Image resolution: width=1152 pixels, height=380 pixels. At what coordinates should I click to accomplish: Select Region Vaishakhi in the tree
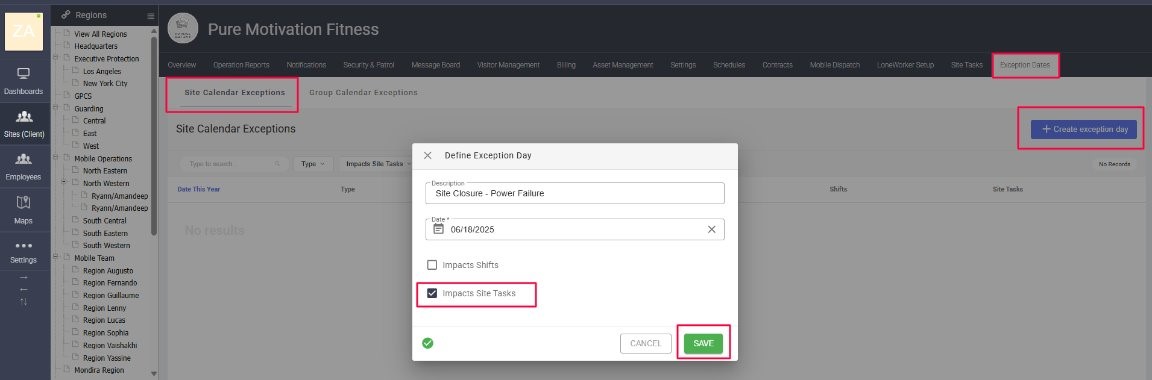[110, 345]
